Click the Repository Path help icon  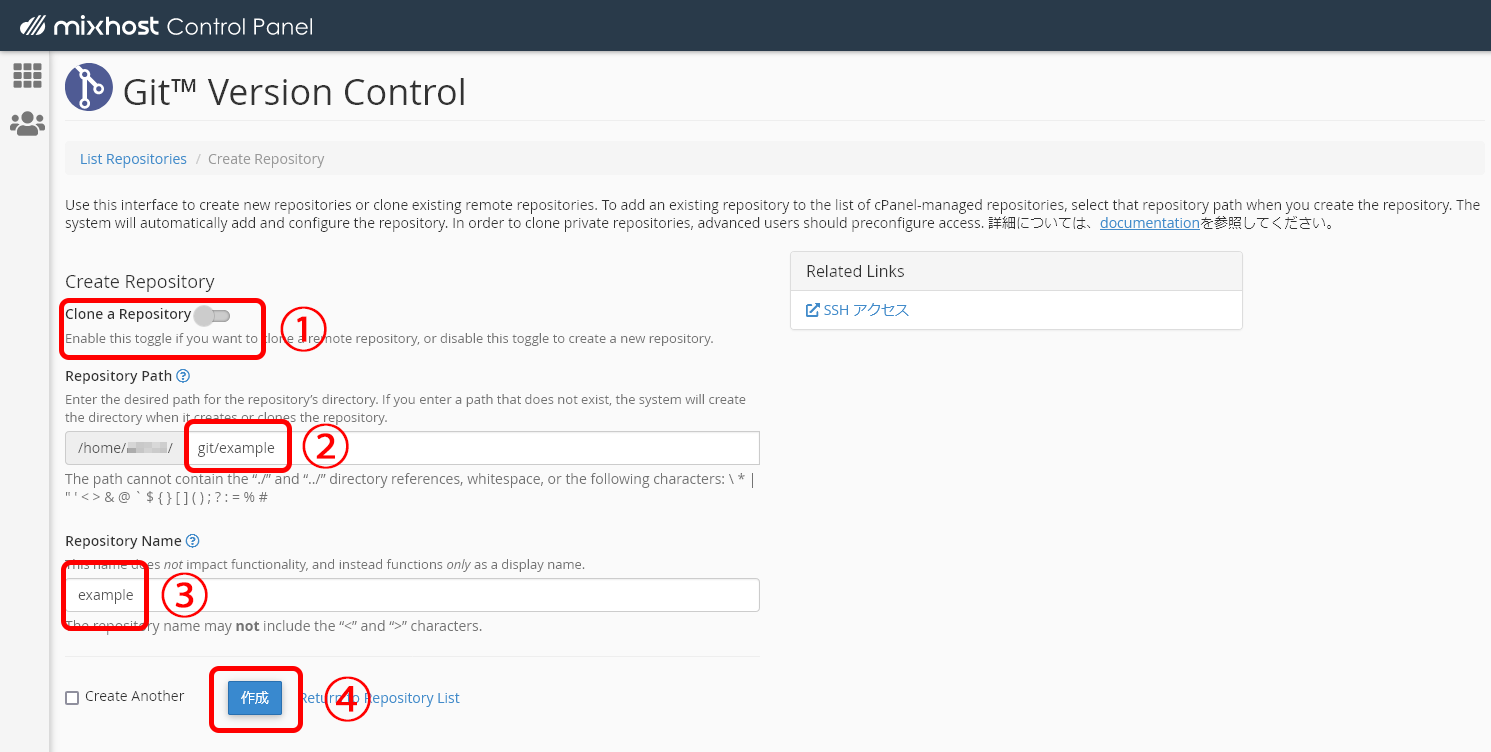183,376
